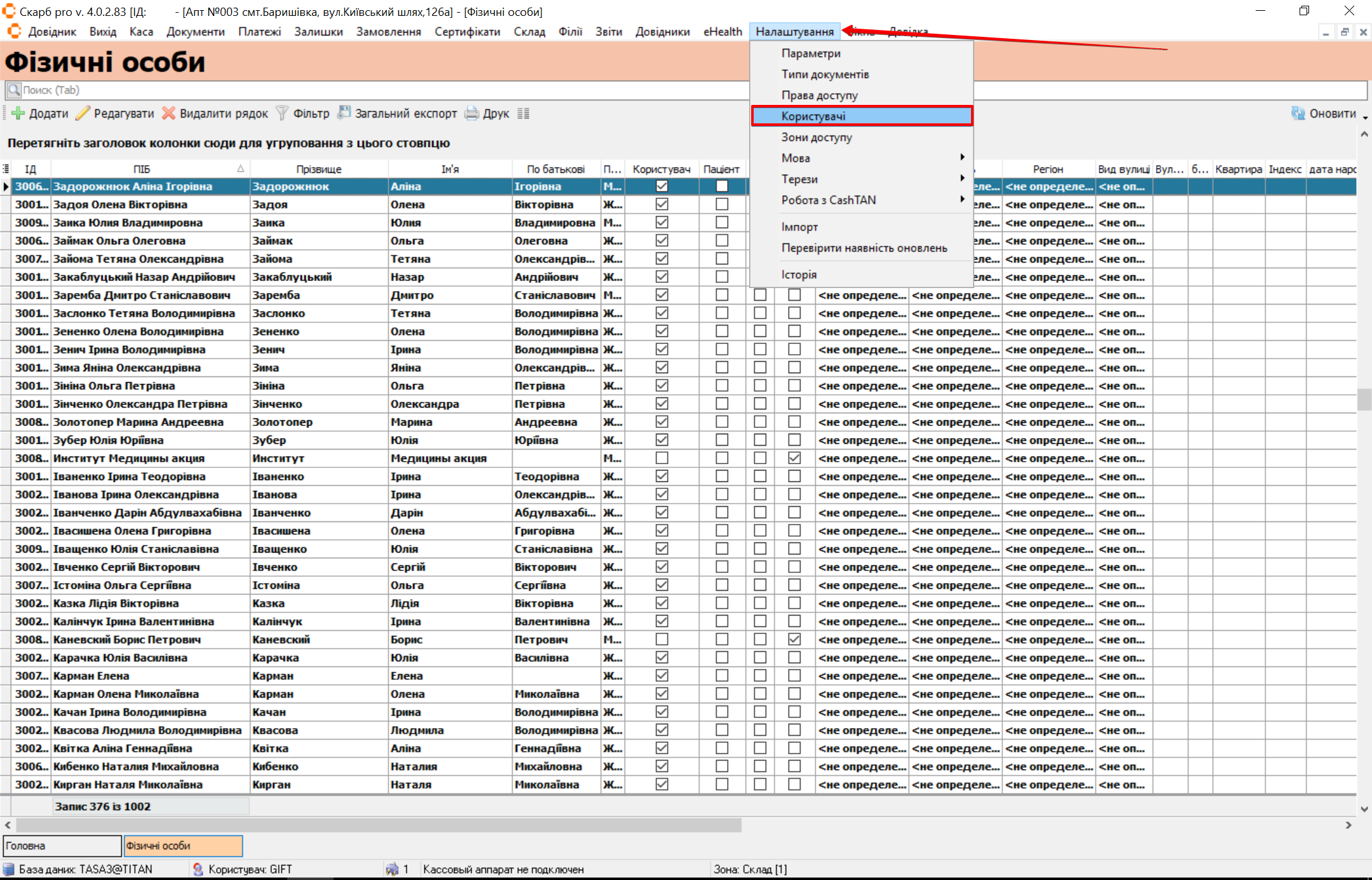Click the column layout icon after Друк
This screenshot has width=1372, height=880.
coord(523,114)
